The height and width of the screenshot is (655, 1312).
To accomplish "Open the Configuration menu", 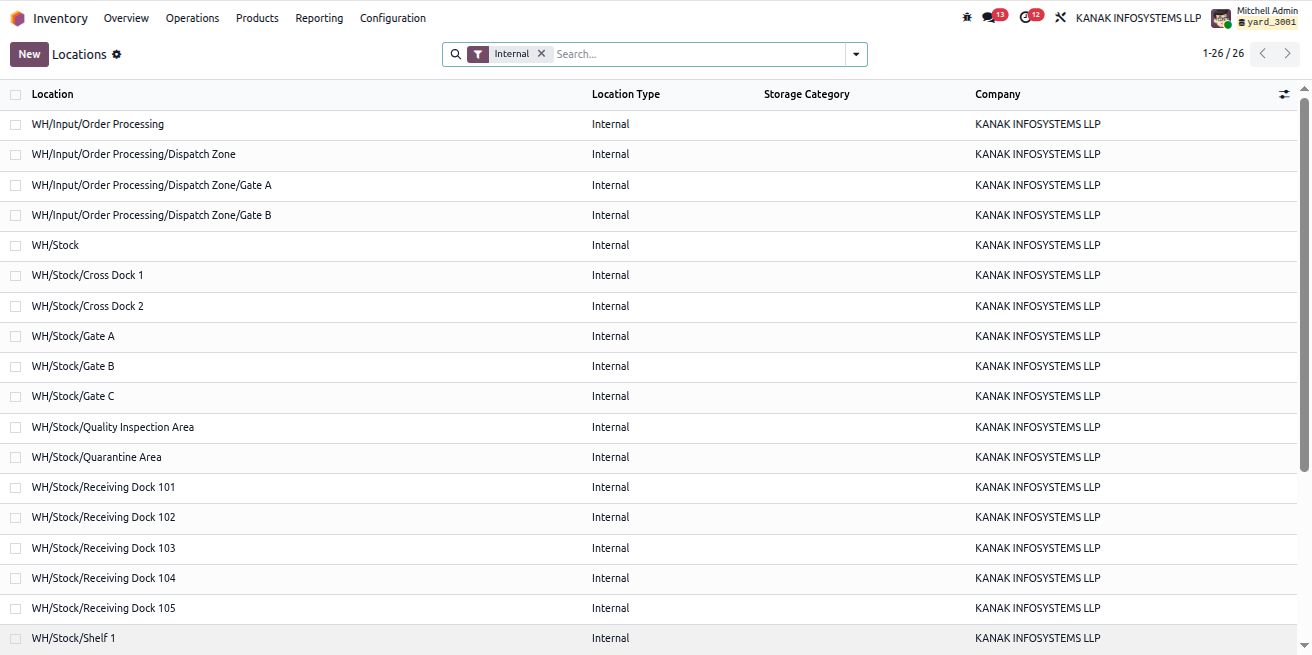I will [x=393, y=18].
